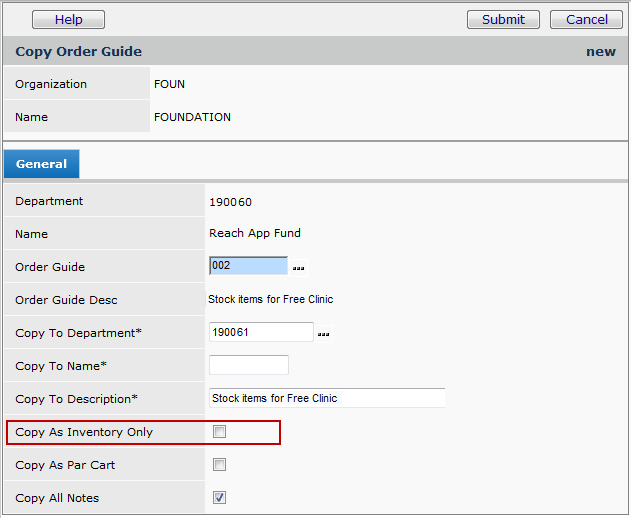Click the Copy Order Guide header title
Image resolution: width=631 pixels, height=518 pixels.
click(x=79, y=52)
